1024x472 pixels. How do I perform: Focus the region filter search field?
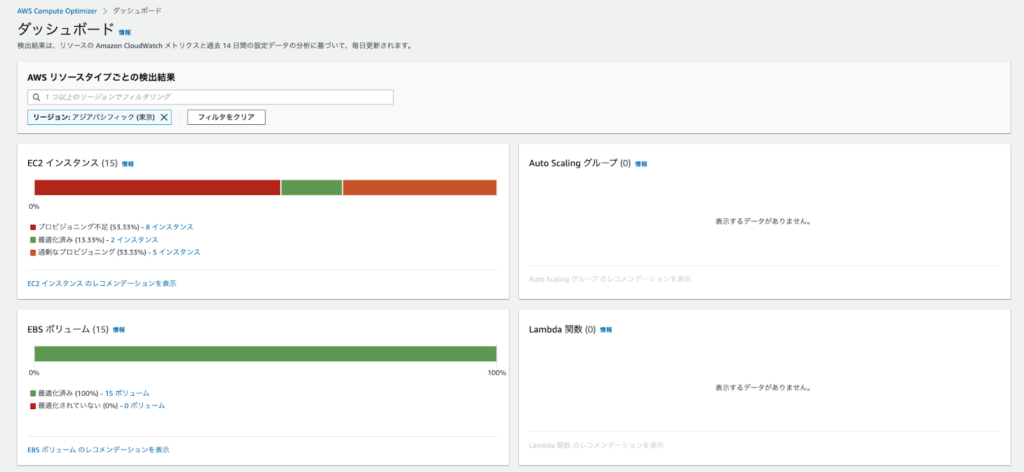point(210,97)
